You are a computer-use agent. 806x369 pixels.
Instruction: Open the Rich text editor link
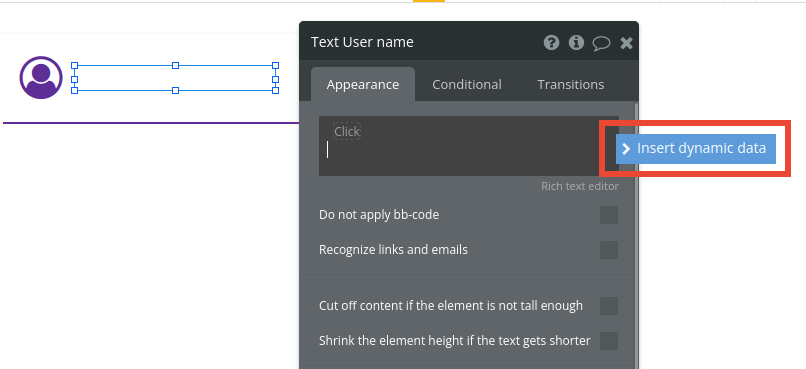579,186
